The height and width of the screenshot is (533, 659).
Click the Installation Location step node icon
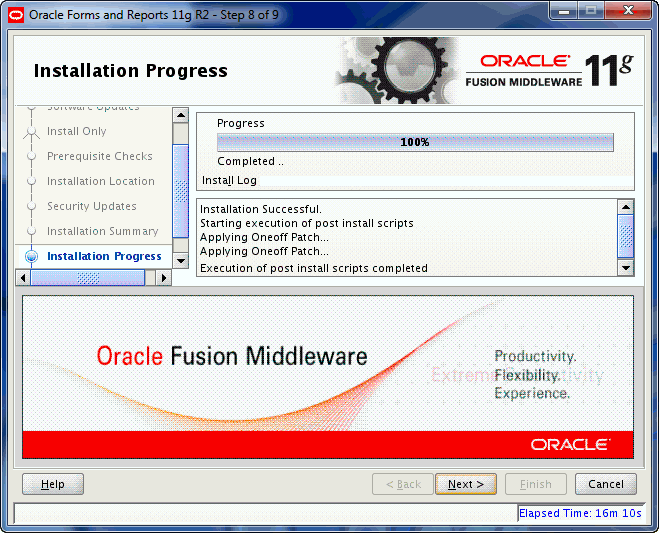point(32,181)
